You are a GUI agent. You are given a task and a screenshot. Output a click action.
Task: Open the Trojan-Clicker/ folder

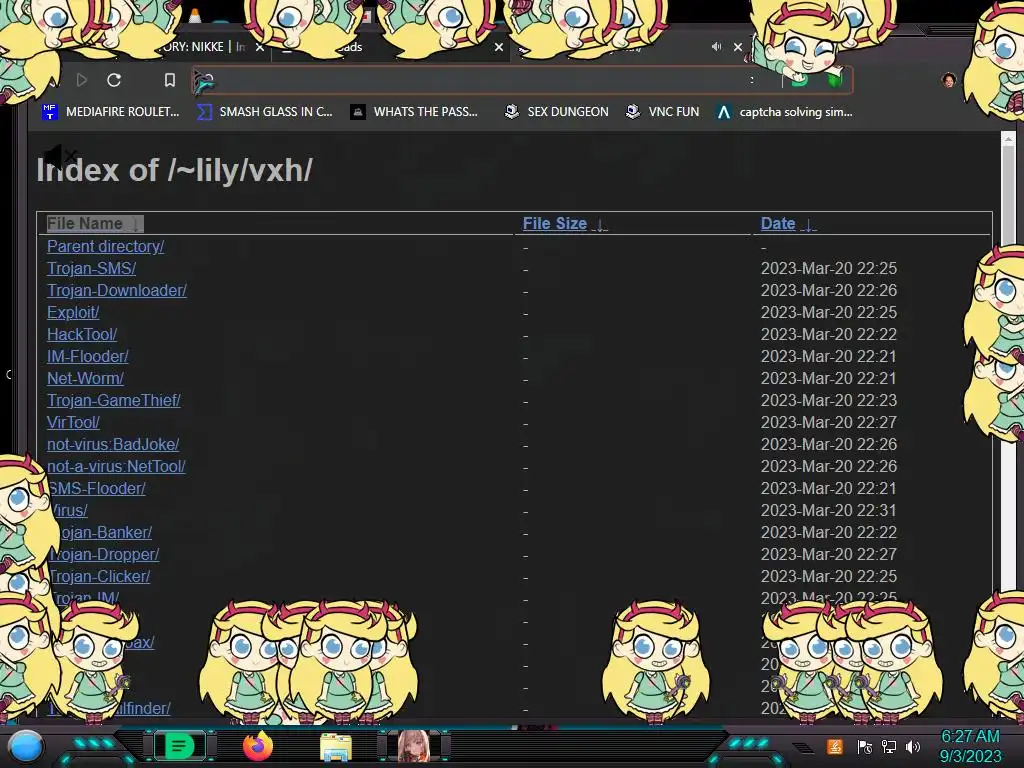100,577
